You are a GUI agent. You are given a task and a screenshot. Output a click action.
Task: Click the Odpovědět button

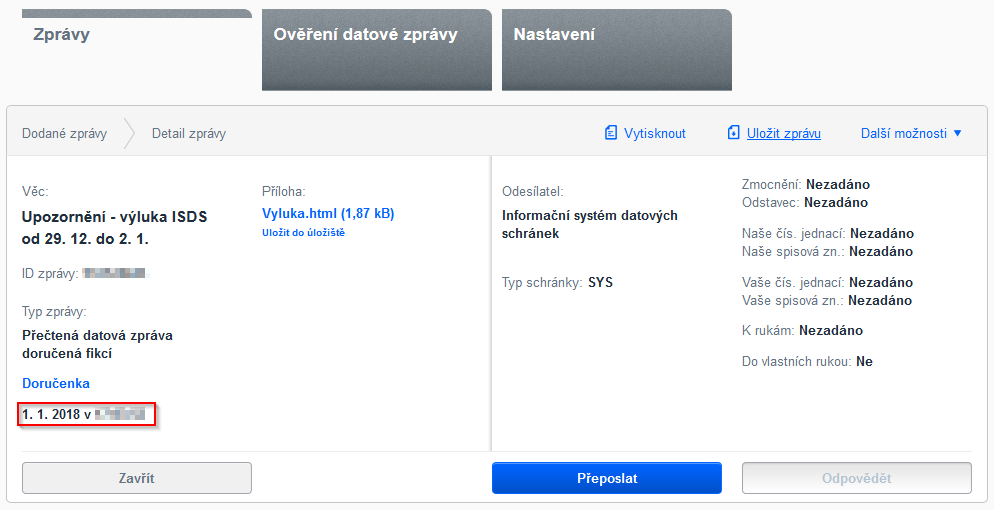click(x=856, y=478)
